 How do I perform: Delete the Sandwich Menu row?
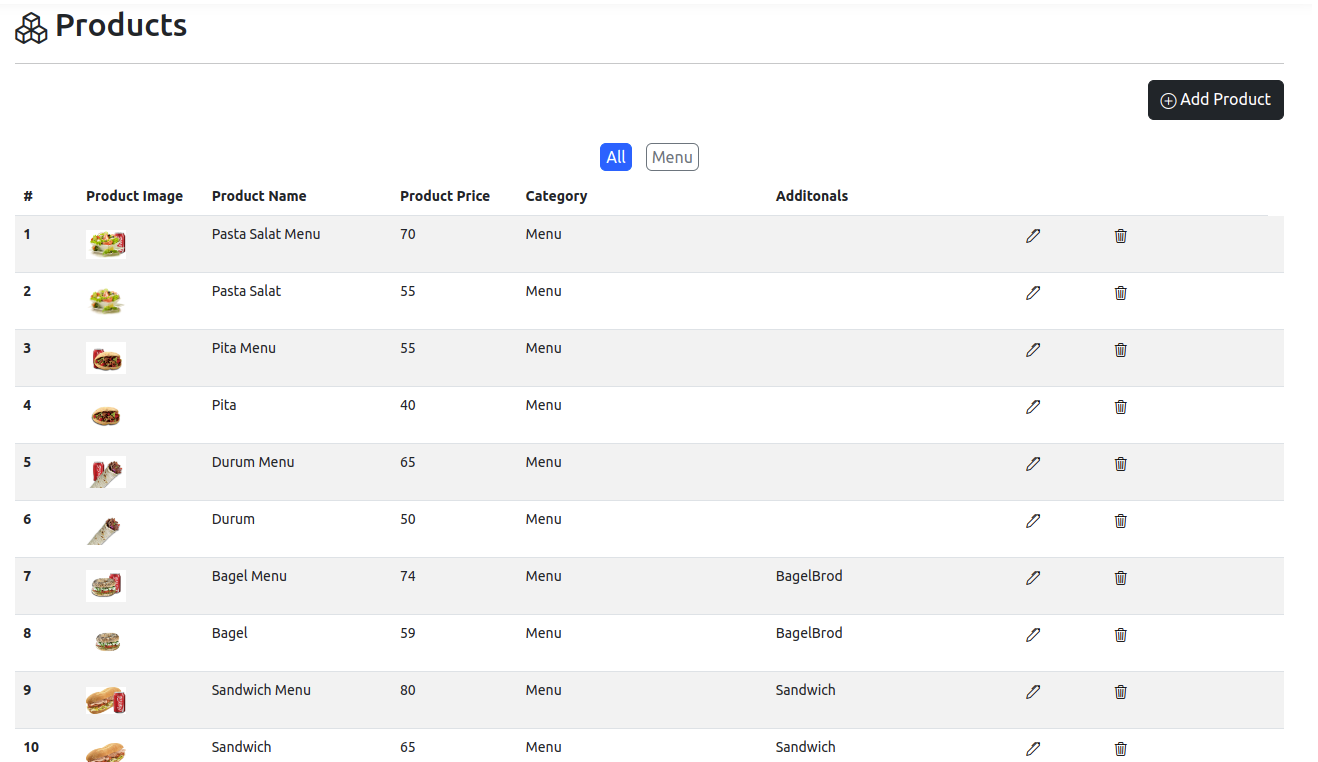1120,692
